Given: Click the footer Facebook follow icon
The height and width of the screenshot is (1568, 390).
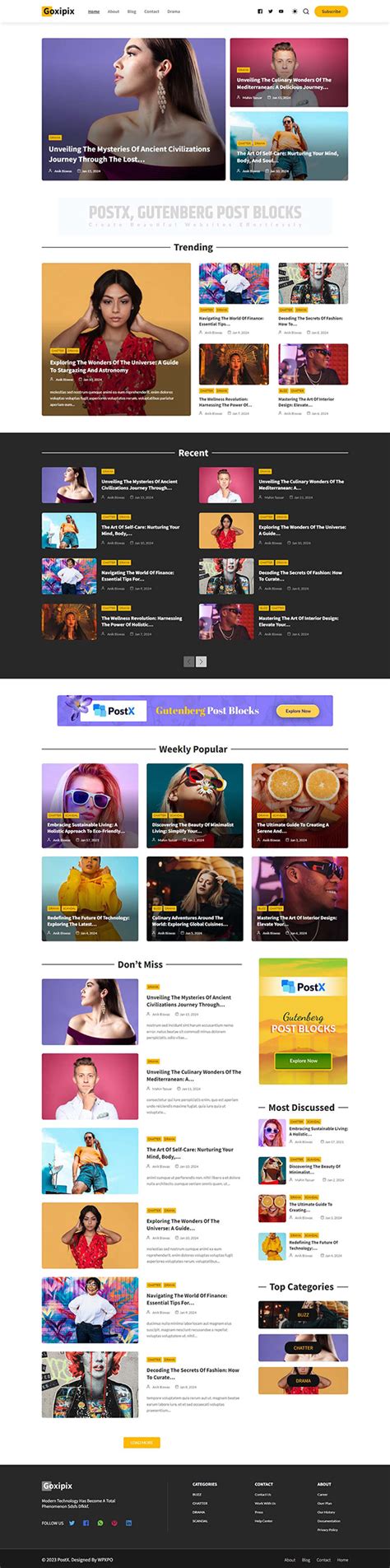Looking at the screenshot, I should coord(86,1523).
